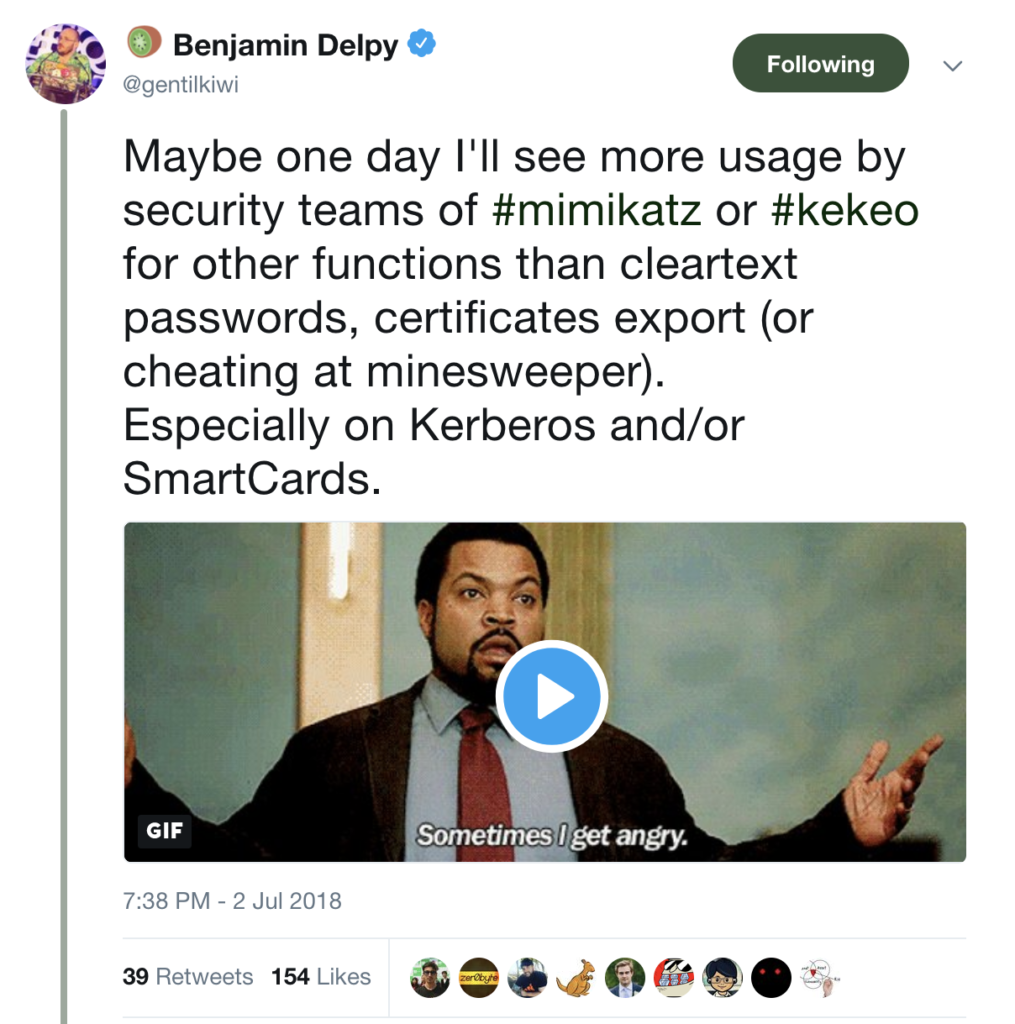
Task: Open the kangaroo liker avatar
Action: [576, 978]
